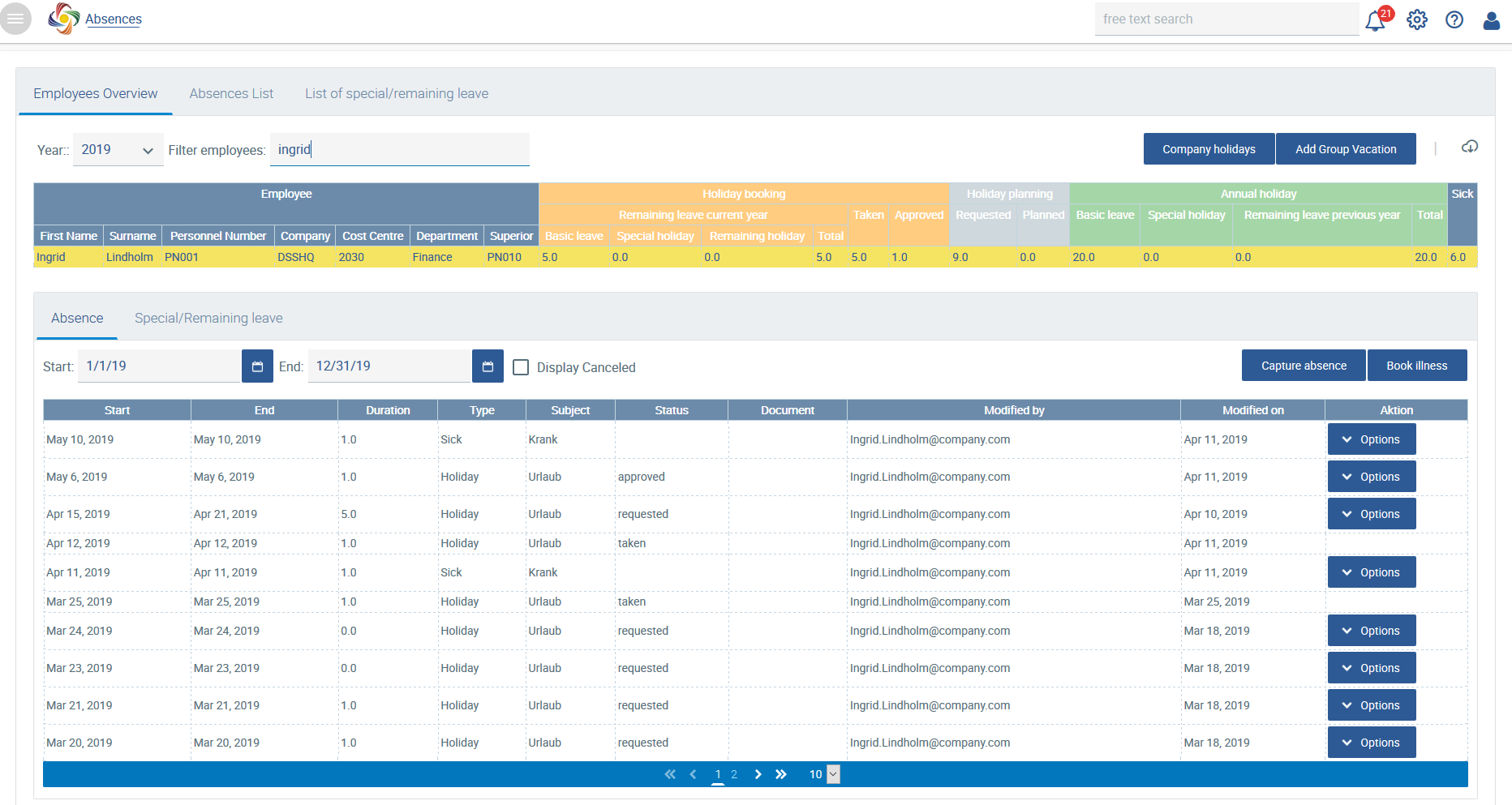Open List of special/remaining leave tab
1512x805 pixels.
click(x=397, y=93)
